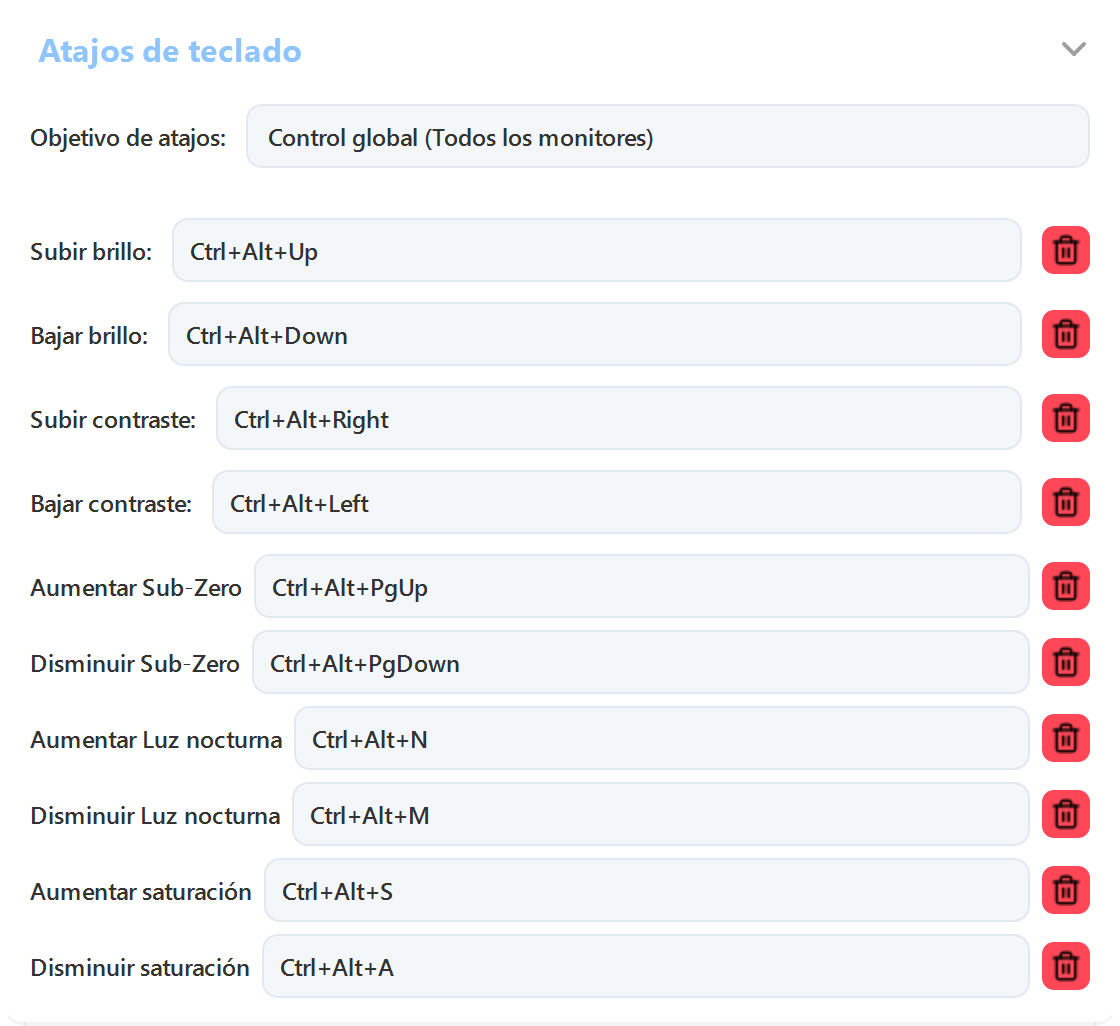Click the Disminuir Luz nocturna shortcut field
The image size is (1120, 1026).
point(661,814)
